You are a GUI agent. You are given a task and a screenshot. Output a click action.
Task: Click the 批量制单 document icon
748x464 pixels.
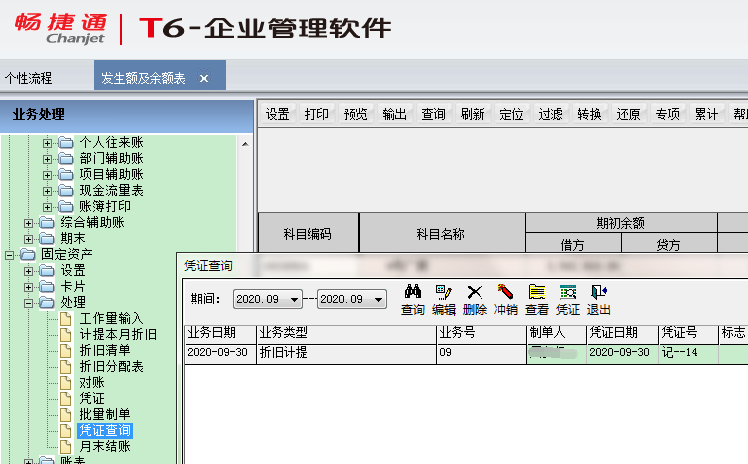66,414
